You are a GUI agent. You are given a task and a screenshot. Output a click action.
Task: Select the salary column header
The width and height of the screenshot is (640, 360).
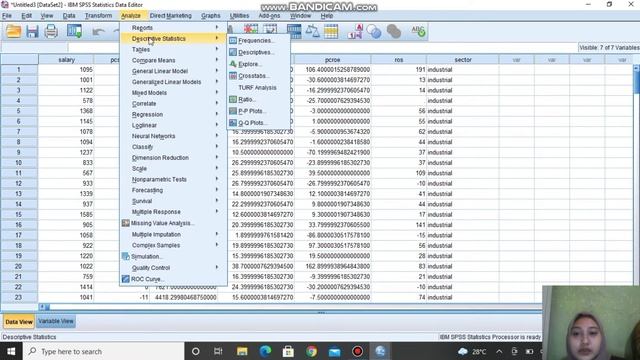point(67,60)
